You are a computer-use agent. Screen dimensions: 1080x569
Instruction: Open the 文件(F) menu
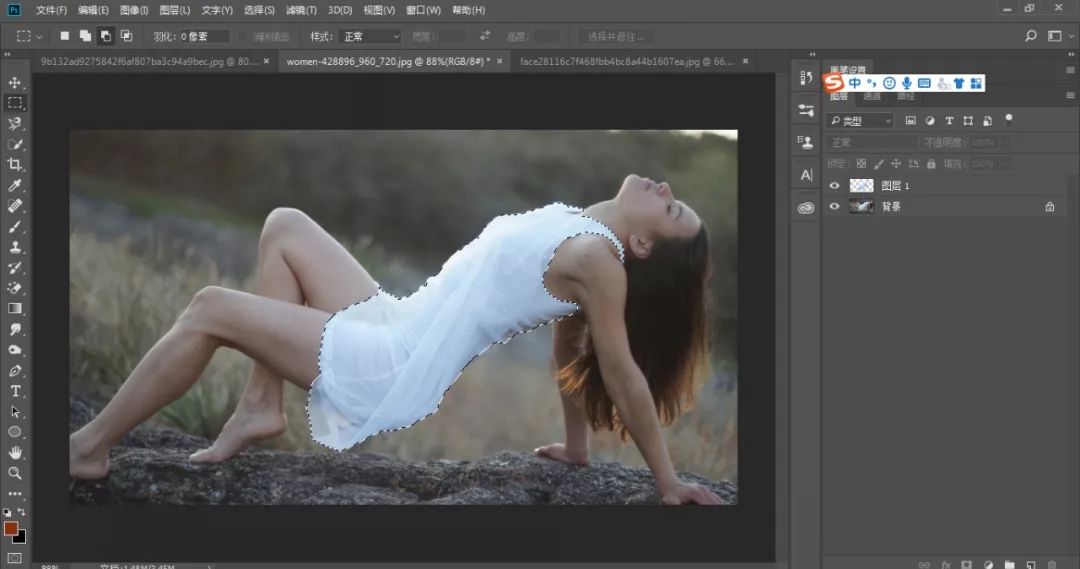(52, 10)
